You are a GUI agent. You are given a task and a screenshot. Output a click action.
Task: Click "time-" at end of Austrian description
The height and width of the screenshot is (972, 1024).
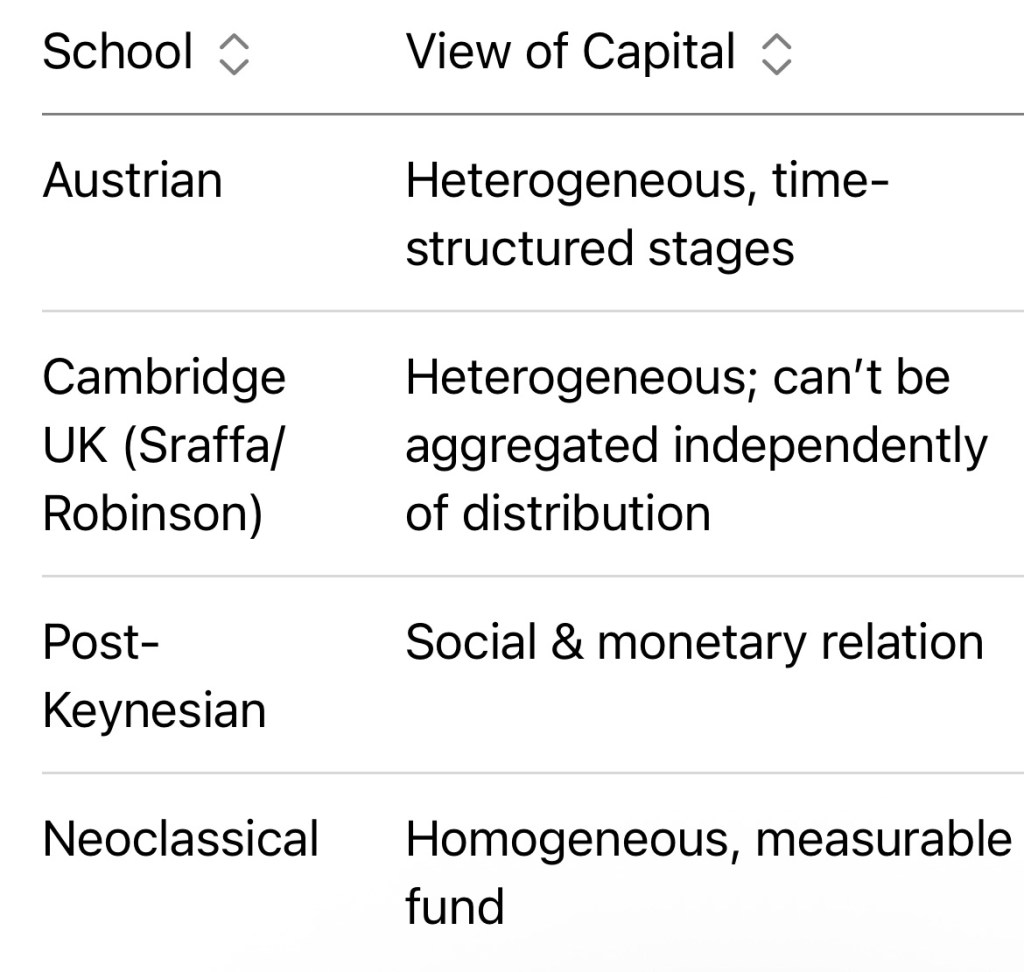pos(830,182)
